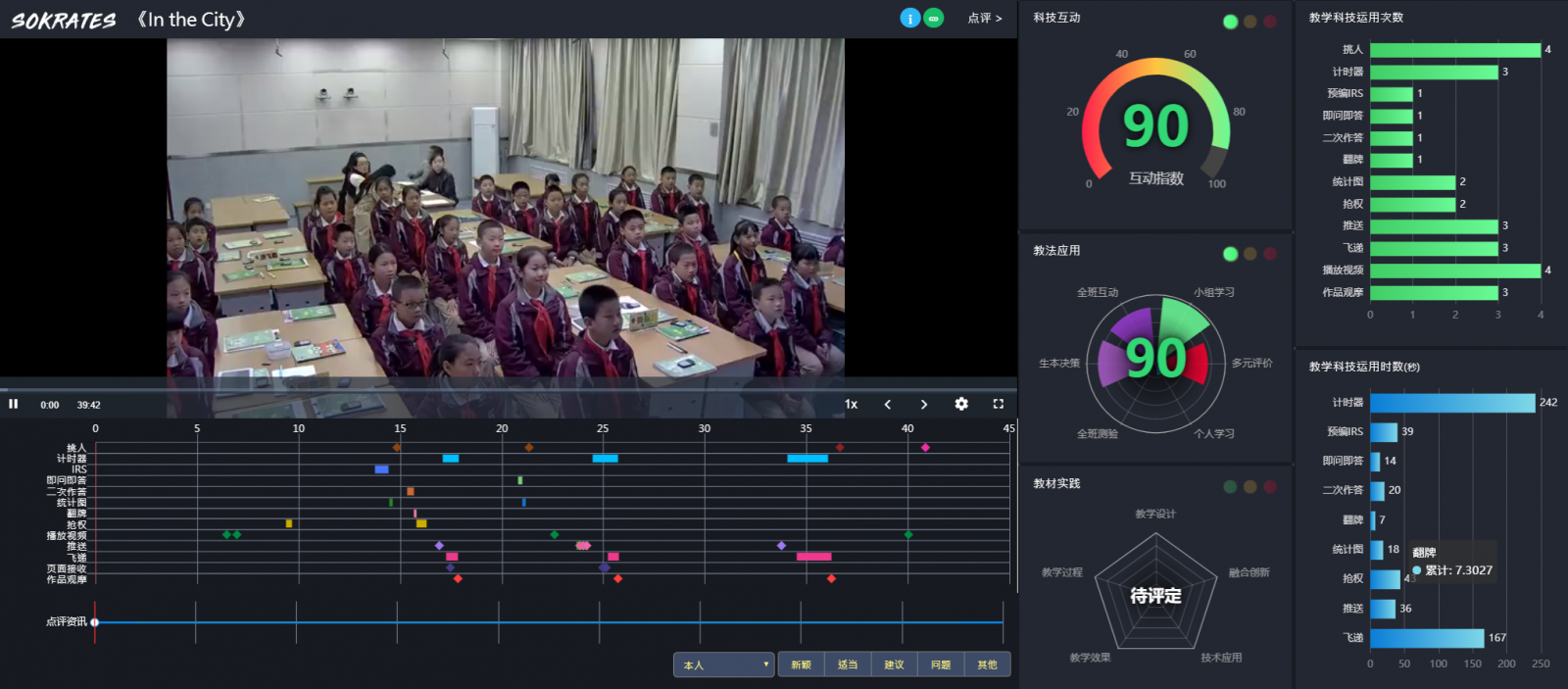Screen dimensions: 1568x689
Task: Select red indicator light in 教法应用 panel
Action: (1269, 254)
